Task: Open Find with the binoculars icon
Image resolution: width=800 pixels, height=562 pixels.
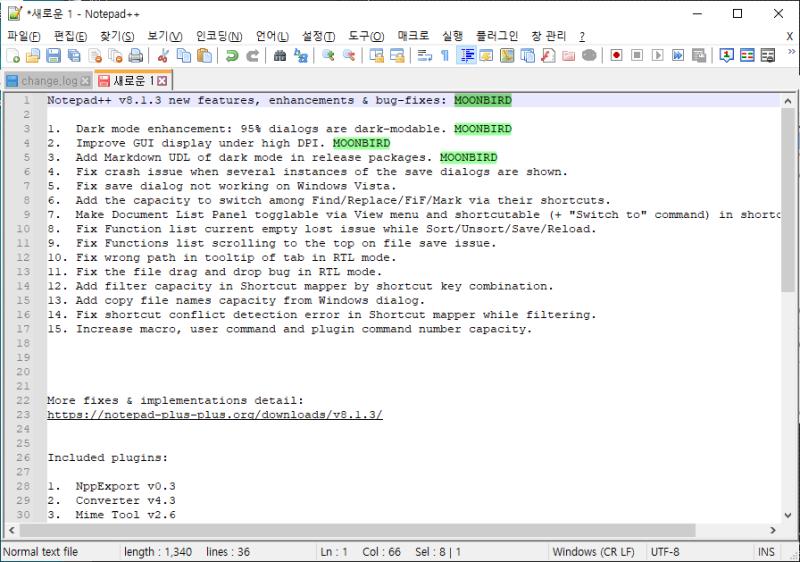Action: click(x=280, y=56)
